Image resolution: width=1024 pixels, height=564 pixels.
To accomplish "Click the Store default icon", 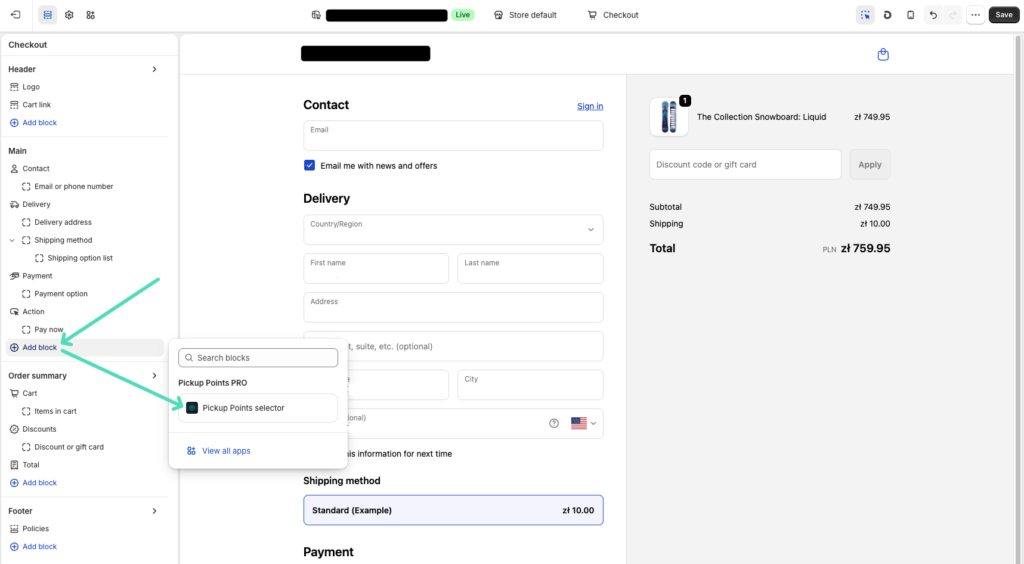I will tap(498, 15).
